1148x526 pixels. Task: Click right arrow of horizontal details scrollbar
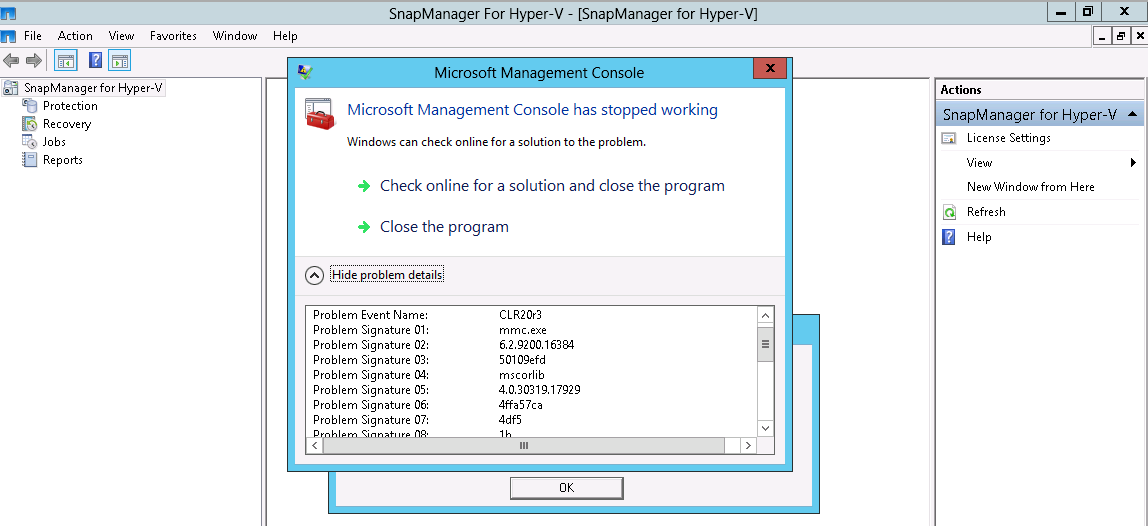(748, 445)
